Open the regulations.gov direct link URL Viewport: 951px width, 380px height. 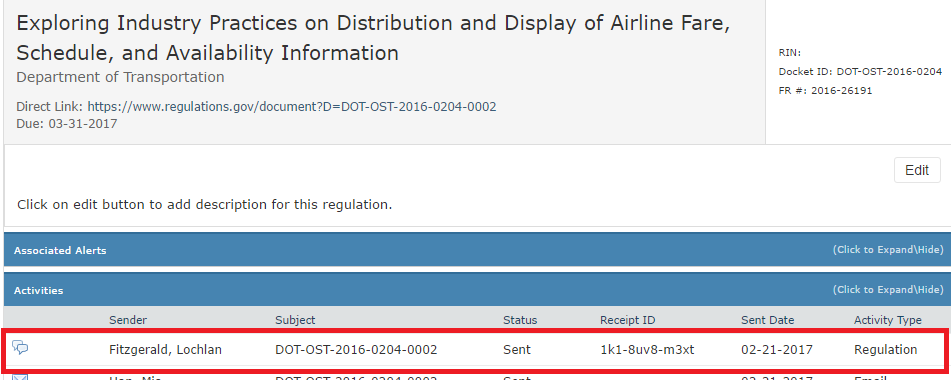click(292, 107)
